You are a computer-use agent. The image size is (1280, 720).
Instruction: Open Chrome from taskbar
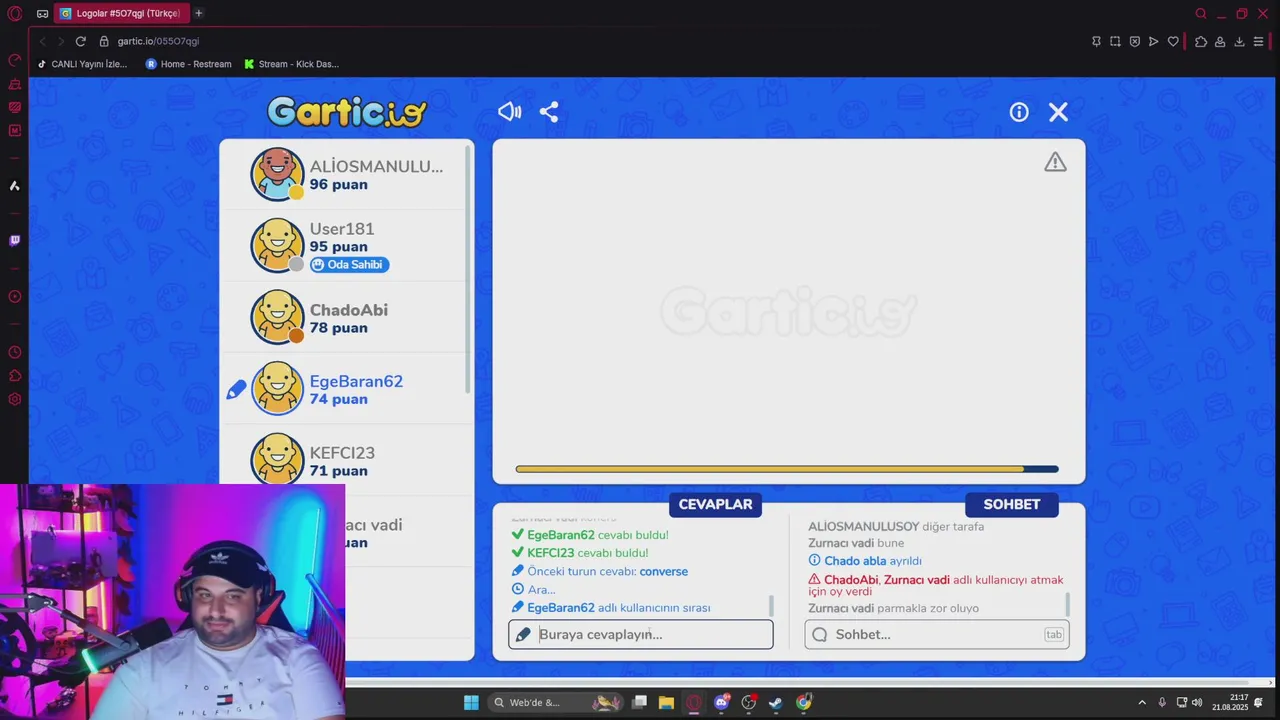pos(804,702)
